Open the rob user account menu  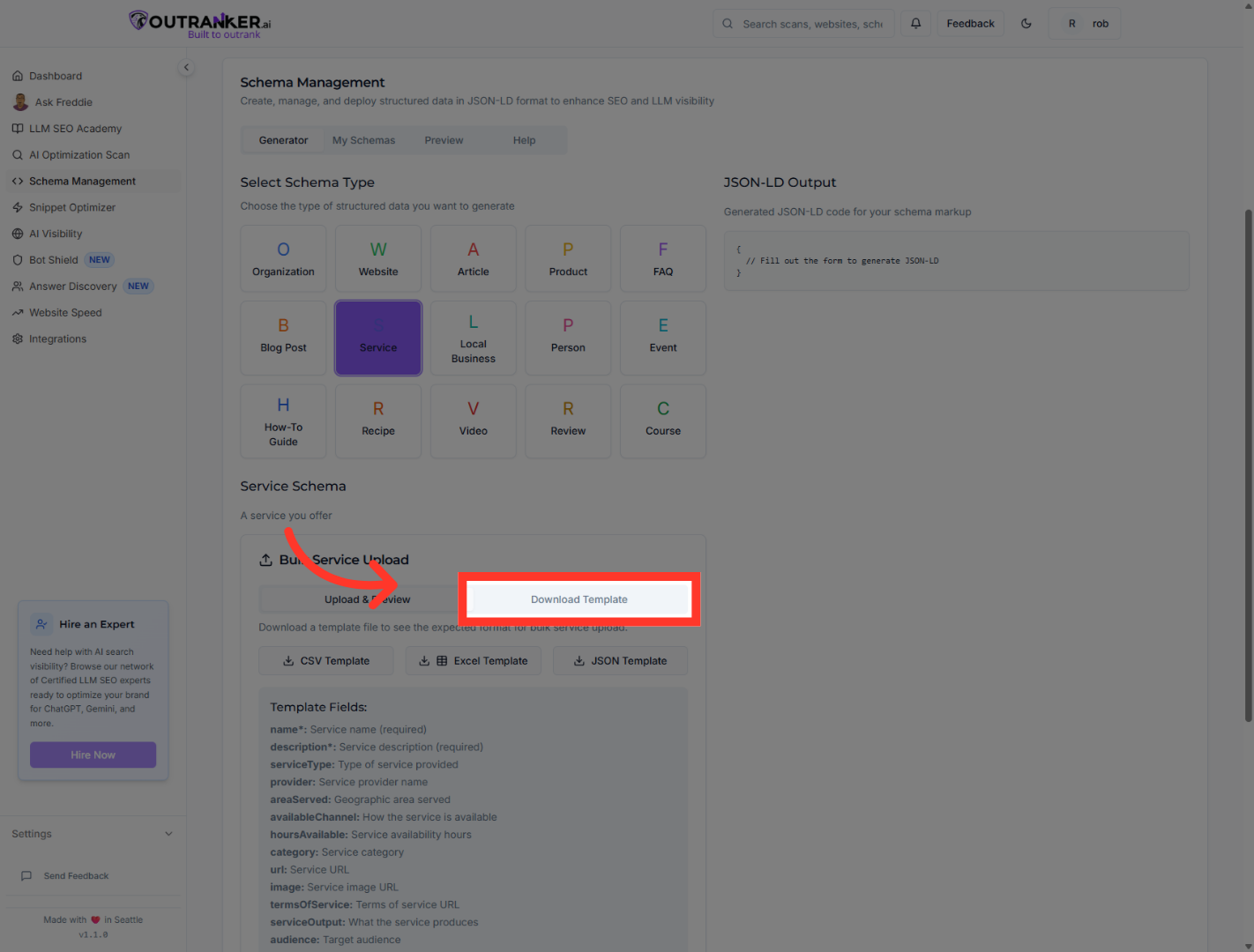[x=1085, y=24]
